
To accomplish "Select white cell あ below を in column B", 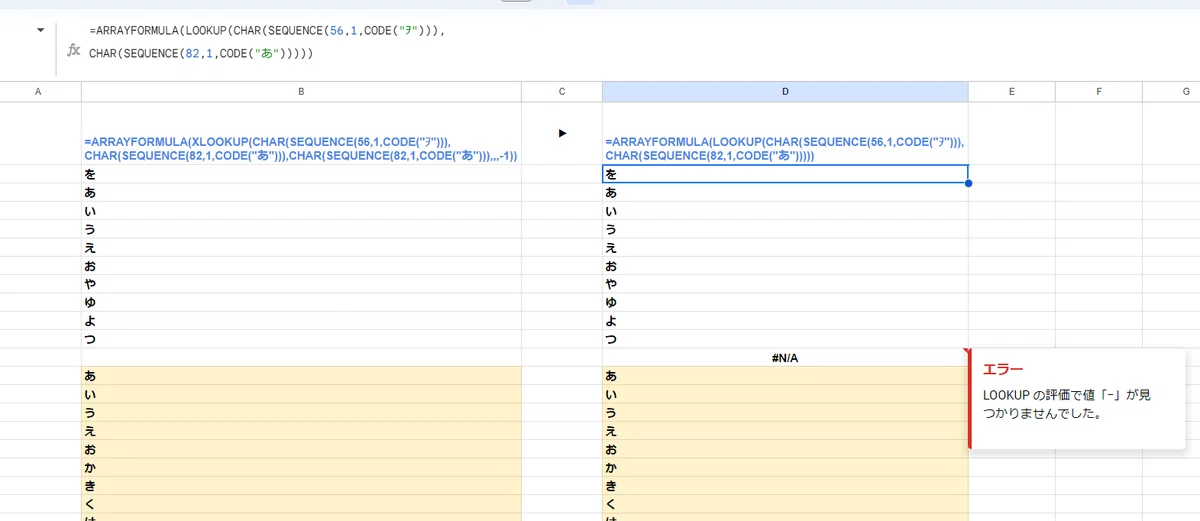I will (x=301, y=192).
